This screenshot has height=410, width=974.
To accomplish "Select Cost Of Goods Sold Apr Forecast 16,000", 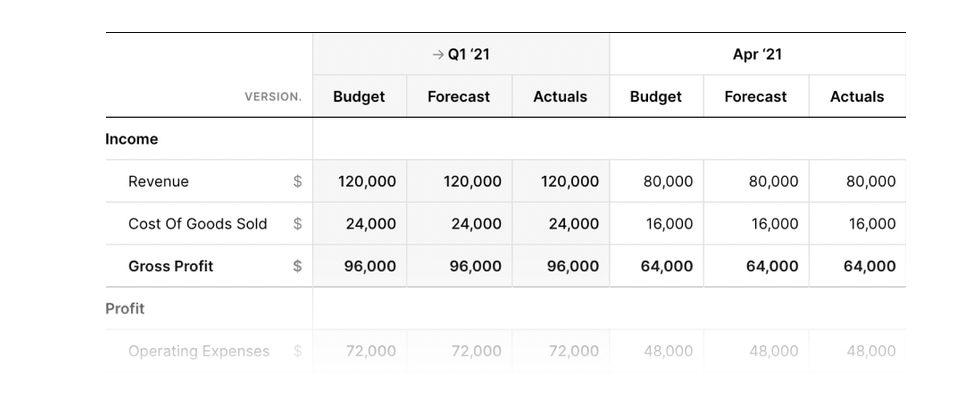I will coord(756,224).
